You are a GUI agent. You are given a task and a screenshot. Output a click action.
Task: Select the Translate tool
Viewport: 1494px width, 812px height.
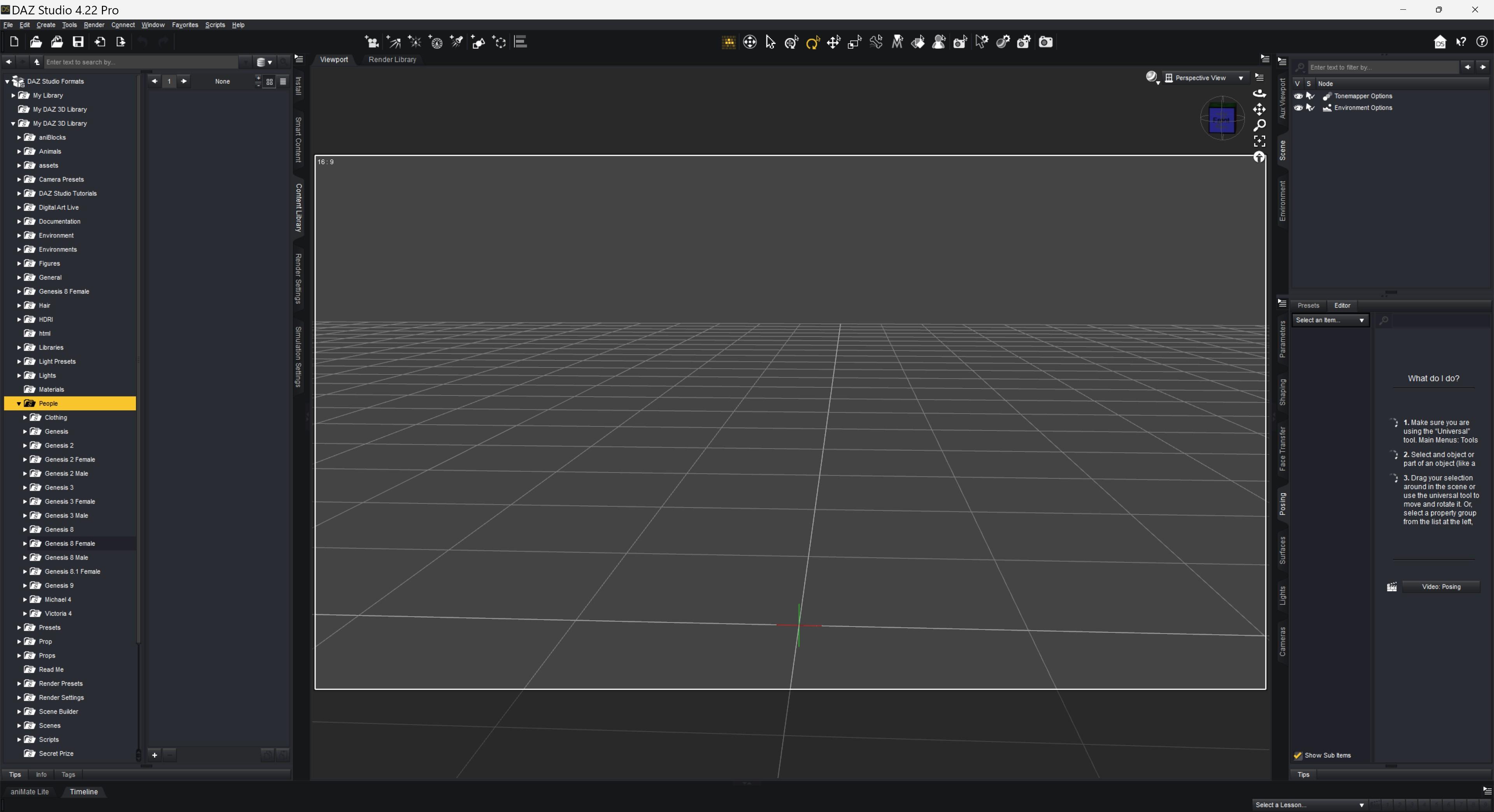point(833,42)
